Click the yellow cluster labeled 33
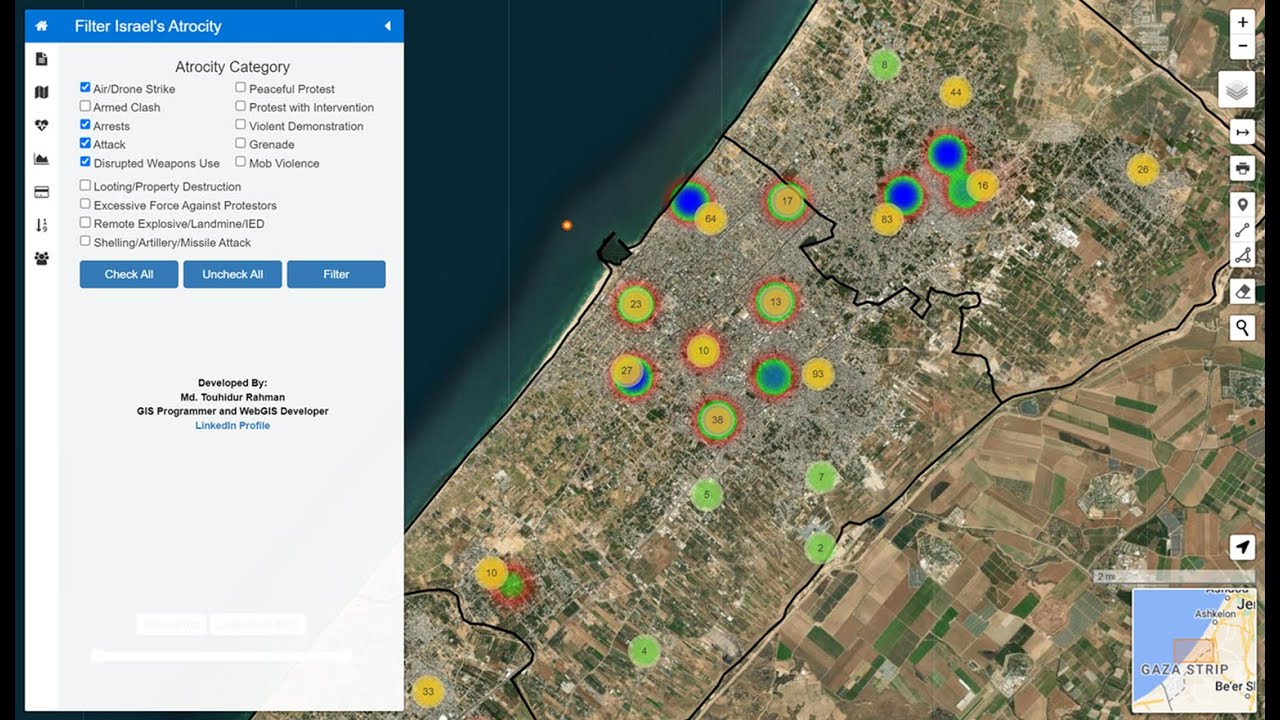 point(428,691)
